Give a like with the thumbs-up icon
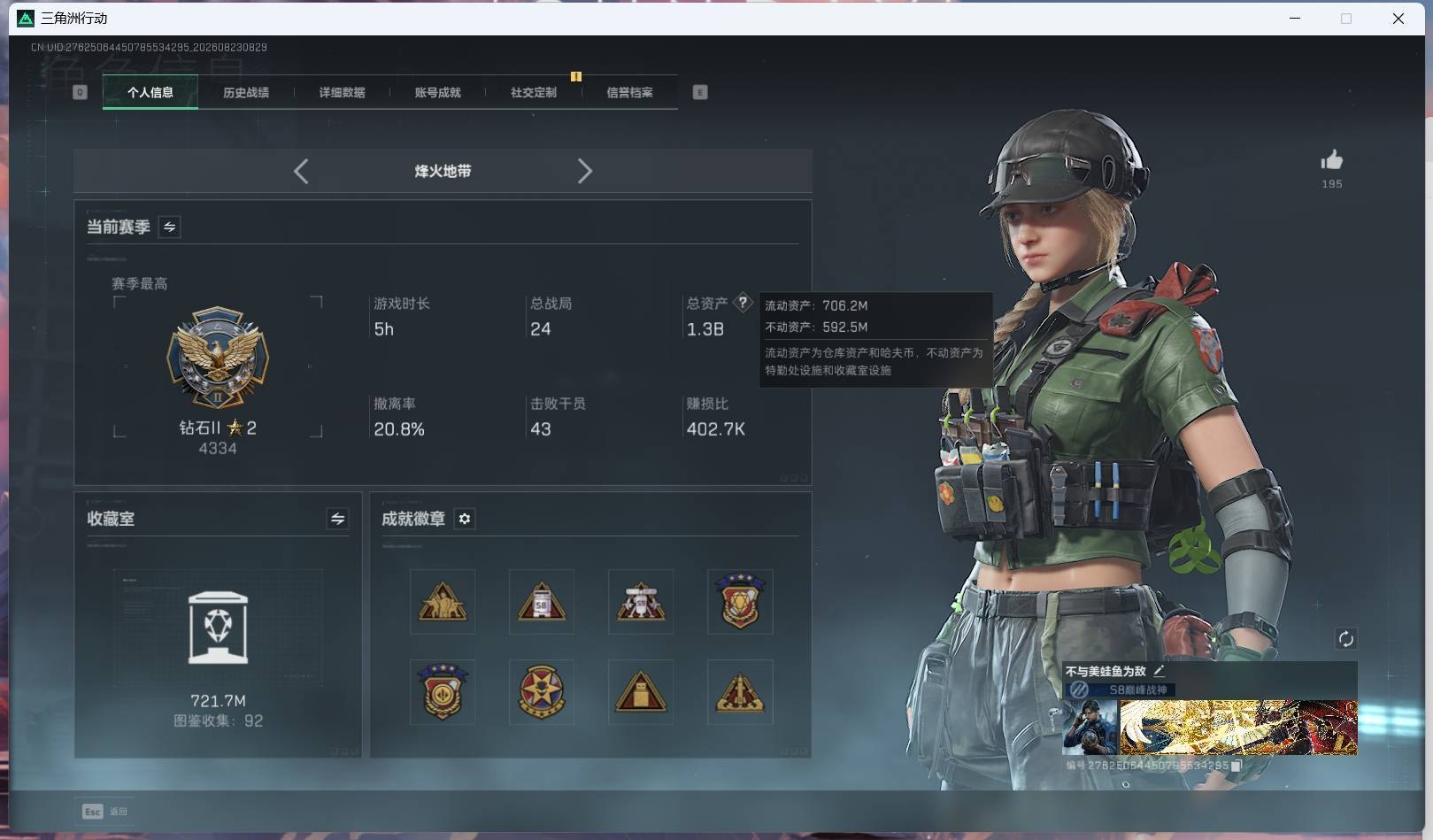Viewport: 1433px width, 840px height. (x=1332, y=160)
